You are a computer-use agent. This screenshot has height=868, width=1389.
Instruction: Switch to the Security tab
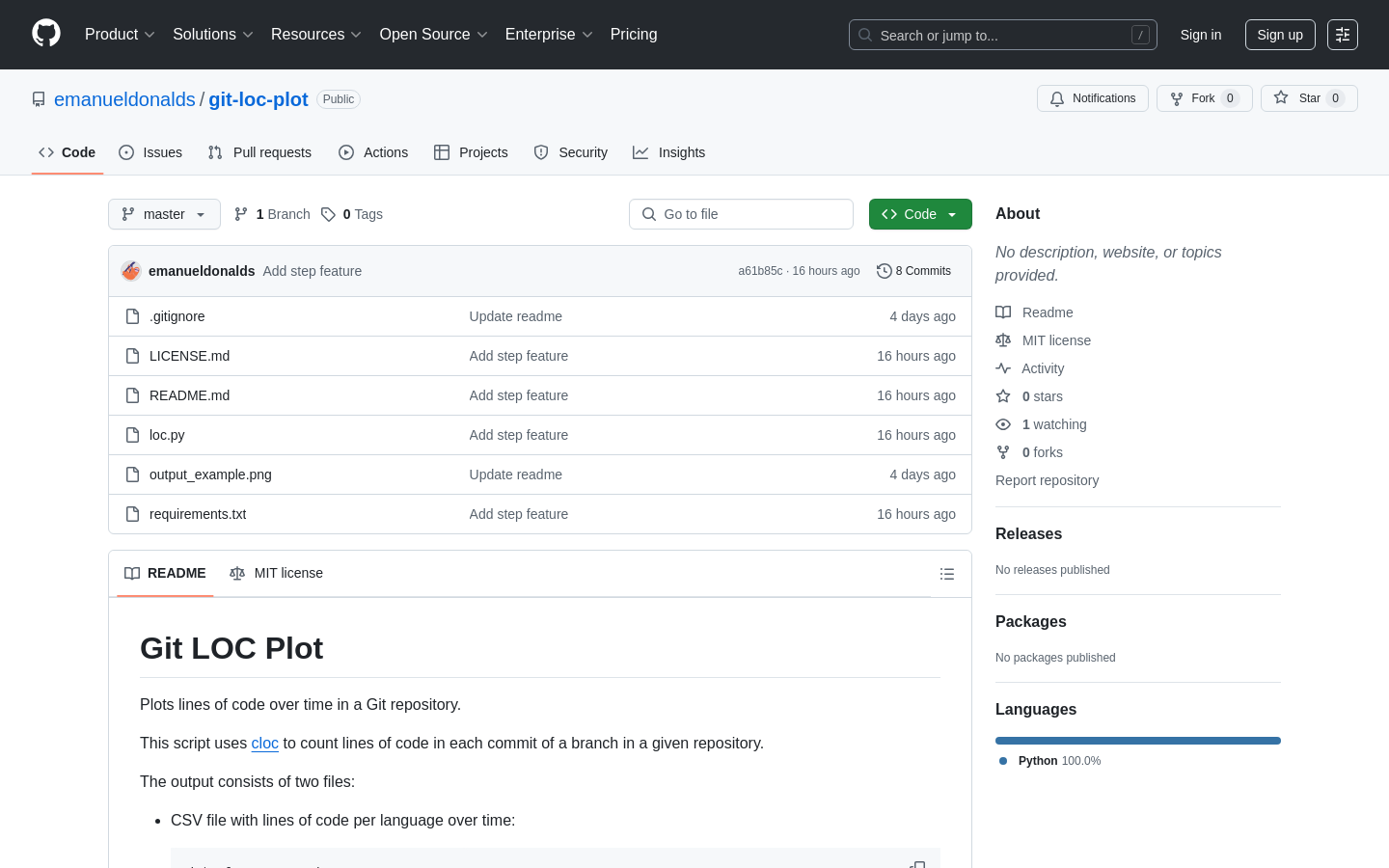[x=571, y=152]
